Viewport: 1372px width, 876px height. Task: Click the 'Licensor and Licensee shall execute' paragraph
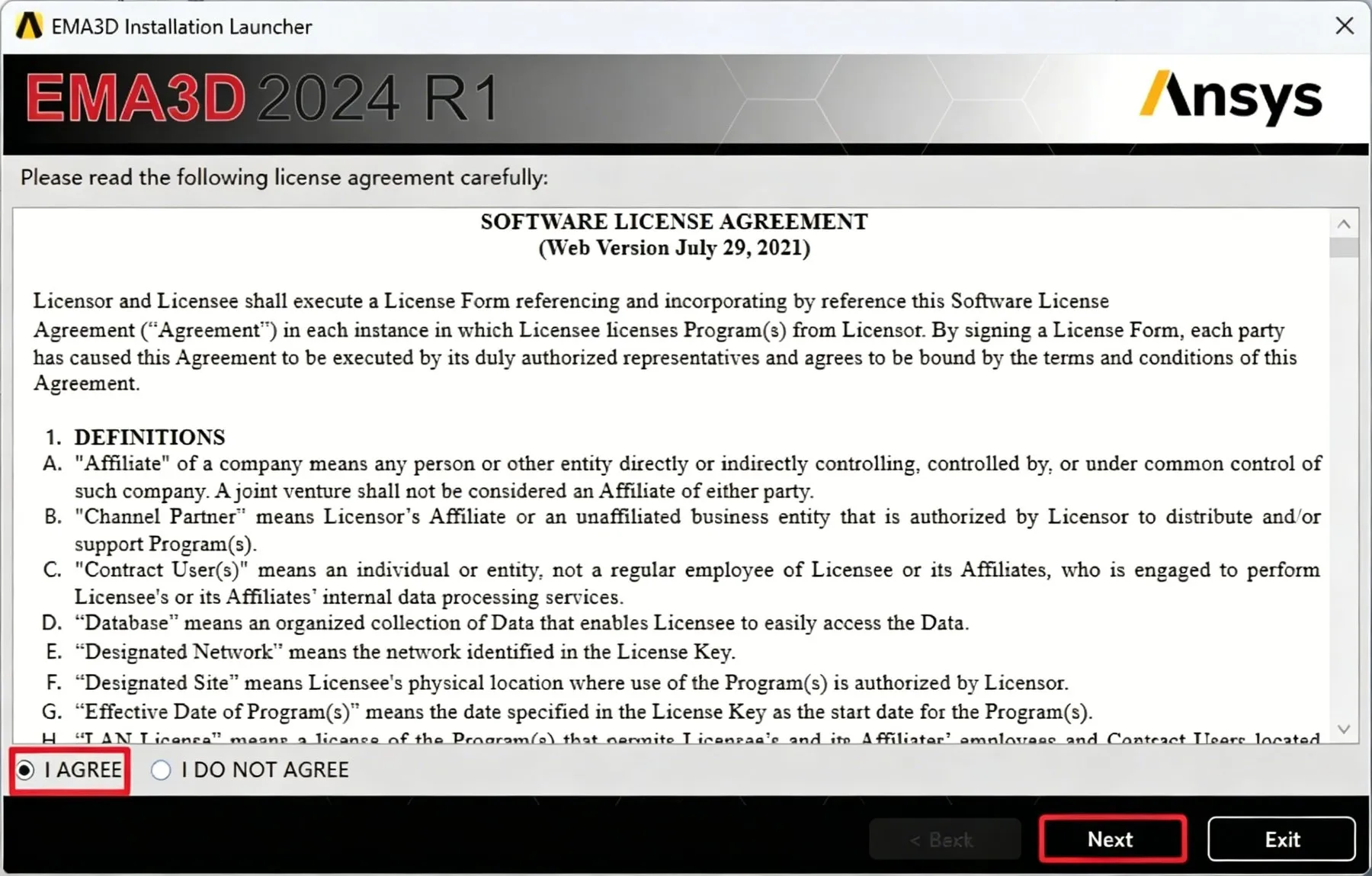click(665, 342)
